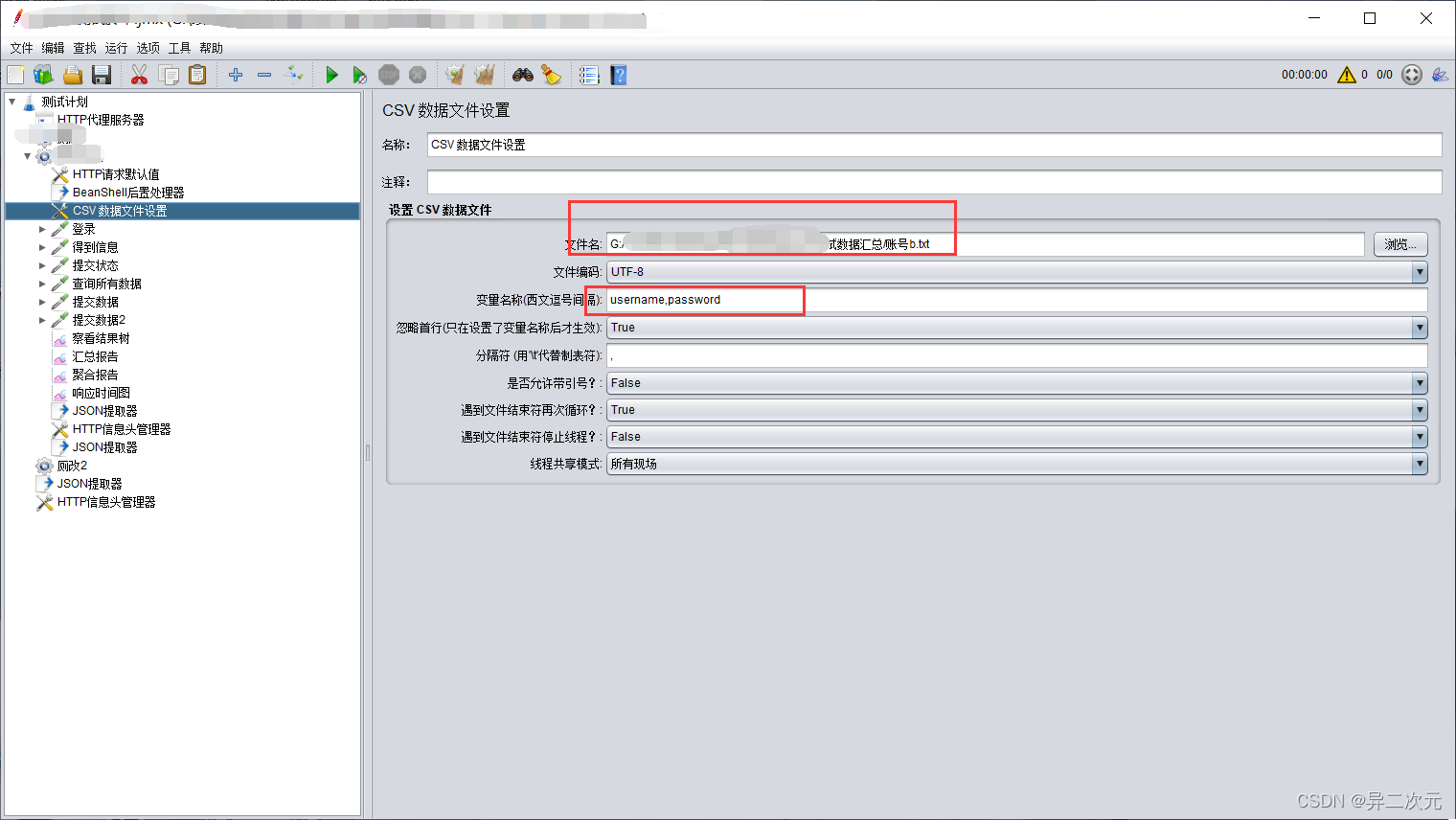Click the yellow warning triangle log icon
This screenshot has width=1456, height=820.
pos(1347,75)
